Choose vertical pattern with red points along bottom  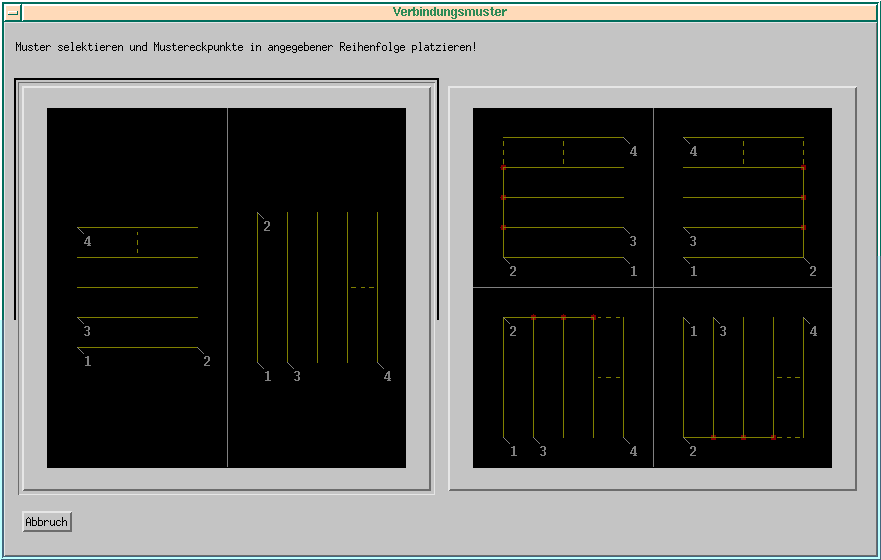[x=743, y=377]
